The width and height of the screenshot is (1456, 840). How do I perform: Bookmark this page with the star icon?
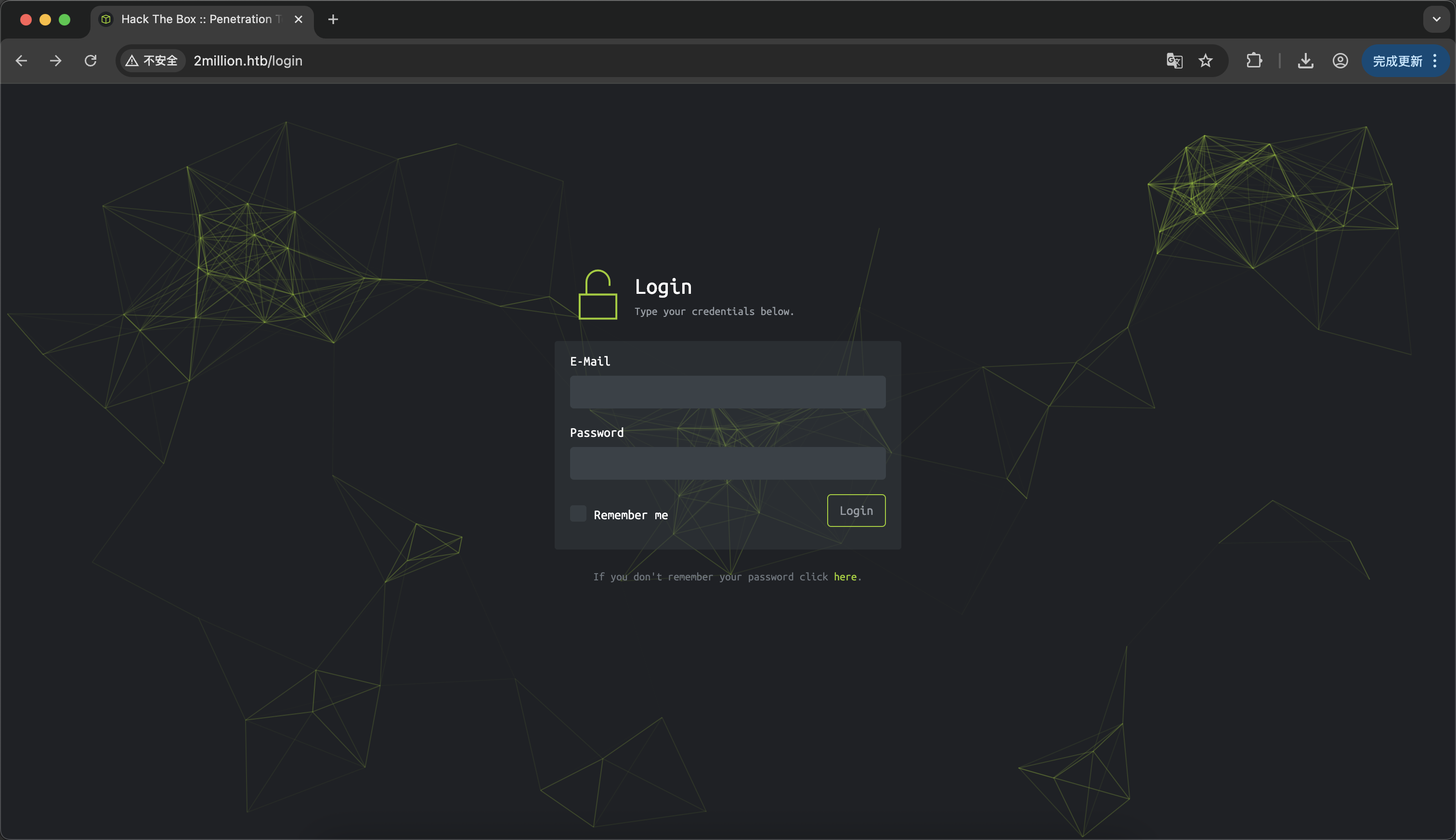pos(1205,61)
